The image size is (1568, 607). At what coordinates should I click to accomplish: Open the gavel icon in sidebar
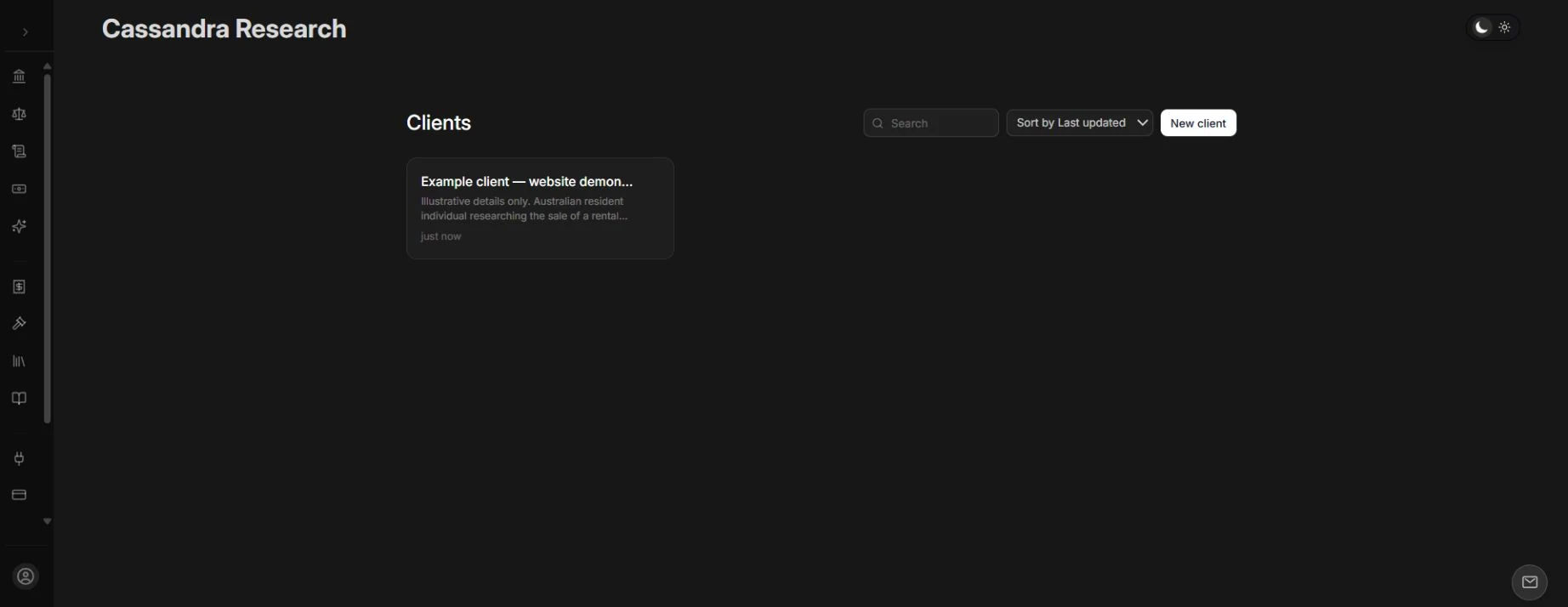point(19,324)
